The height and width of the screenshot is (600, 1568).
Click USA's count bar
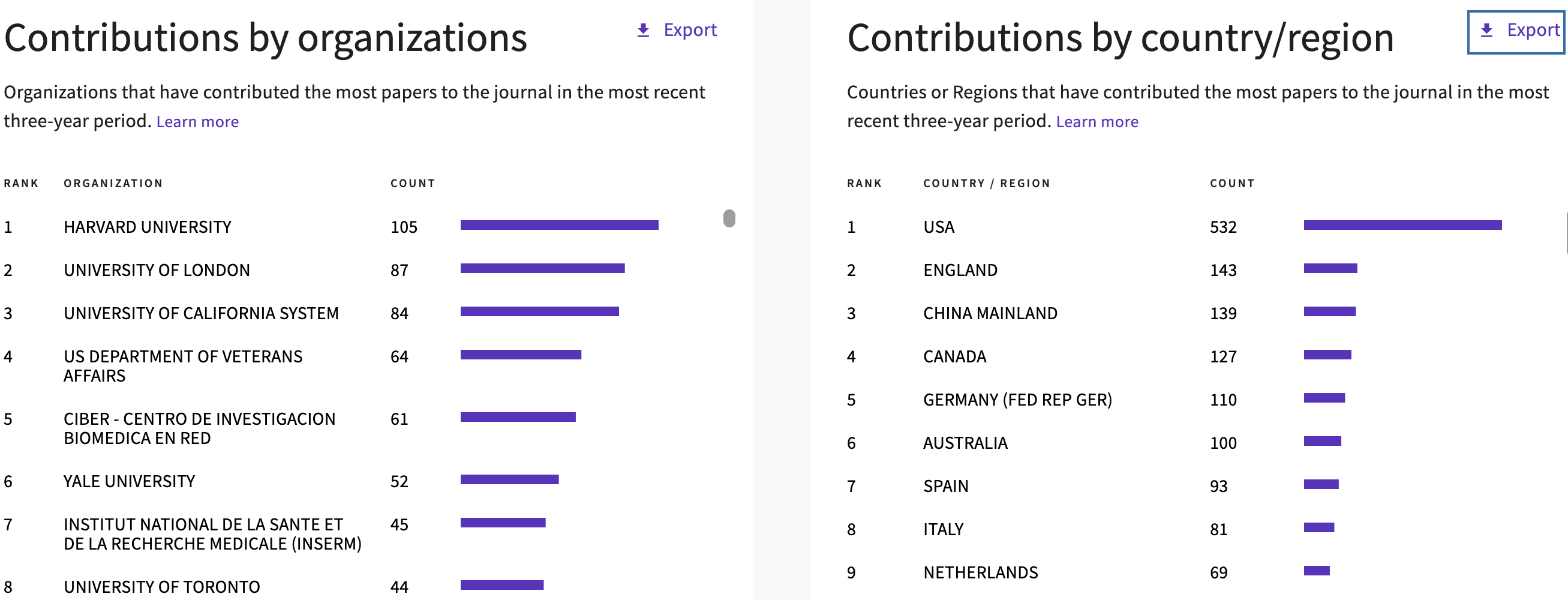click(1402, 226)
